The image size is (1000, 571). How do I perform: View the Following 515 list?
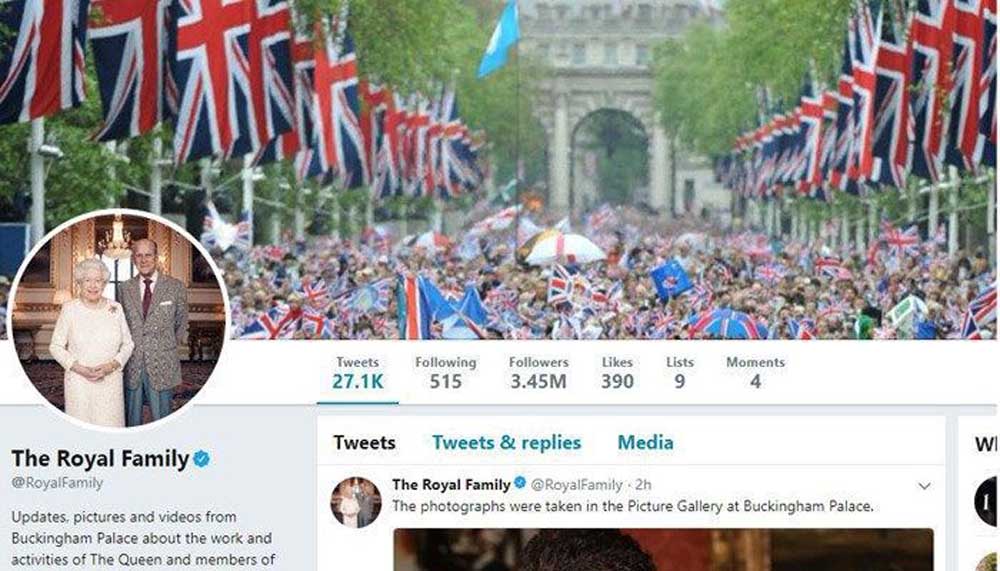446,373
